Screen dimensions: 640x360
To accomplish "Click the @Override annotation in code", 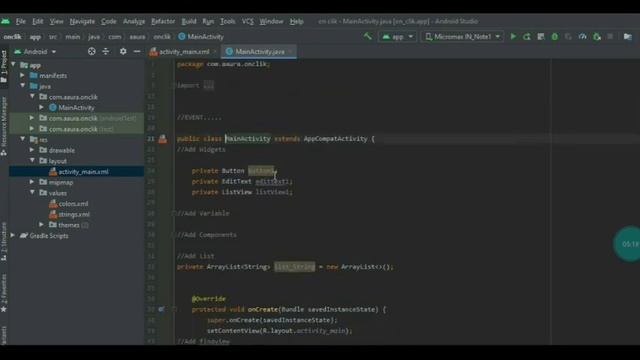I will pyautogui.click(x=209, y=299).
